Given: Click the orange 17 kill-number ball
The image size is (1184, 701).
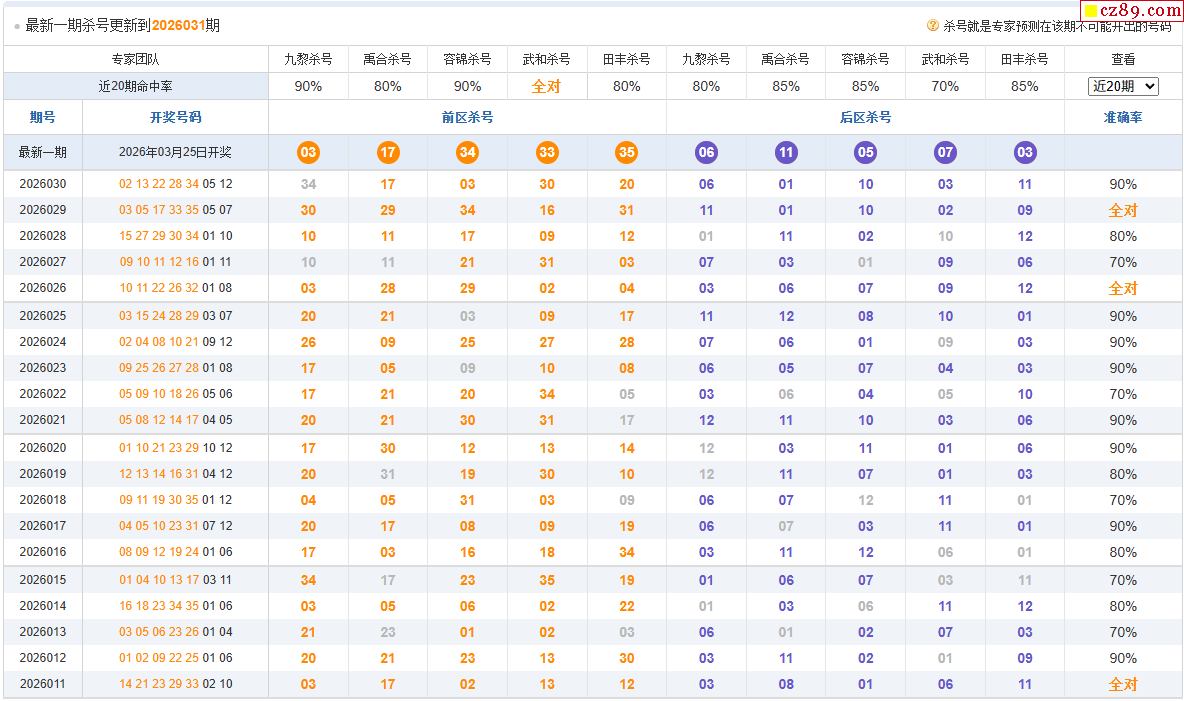Looking at the screenshot, I should [x=388, y=153].
